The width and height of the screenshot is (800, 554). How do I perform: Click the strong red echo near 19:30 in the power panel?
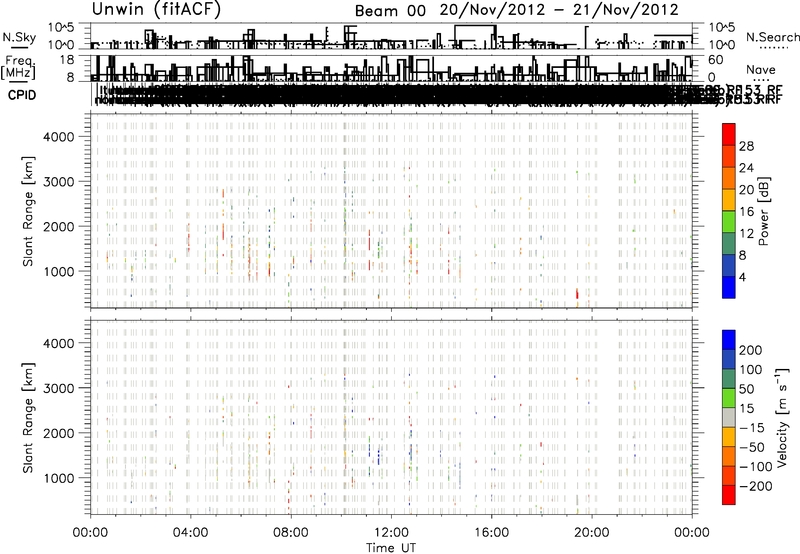pyautogui.click(x=577, y=294)
